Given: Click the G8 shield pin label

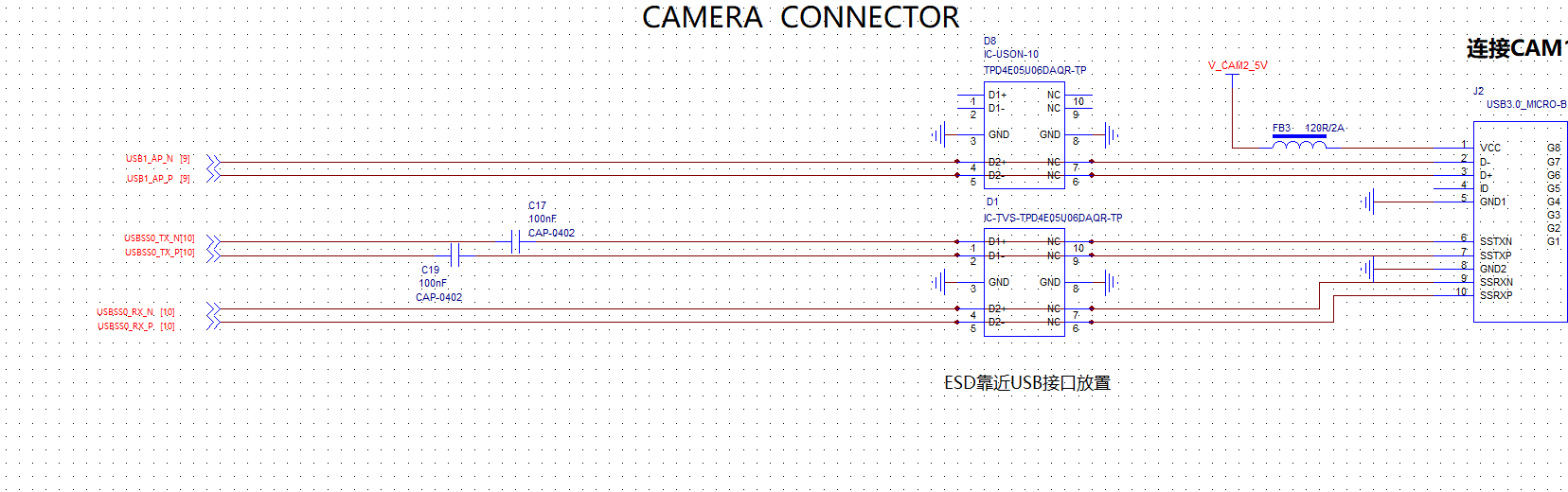Looking at the screenshot, I should 1554,148.
